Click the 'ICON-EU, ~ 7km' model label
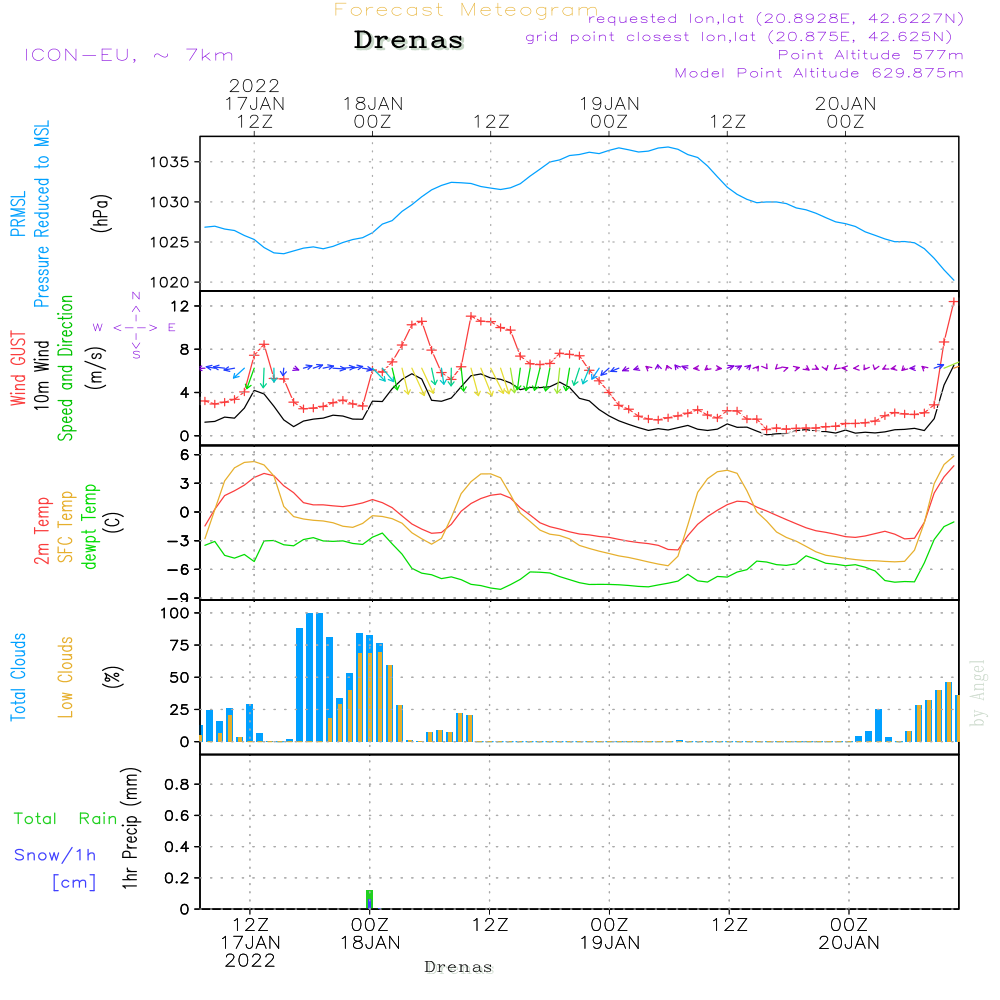The height and width of the screenshot is (1000, 1000). point(129,55)
